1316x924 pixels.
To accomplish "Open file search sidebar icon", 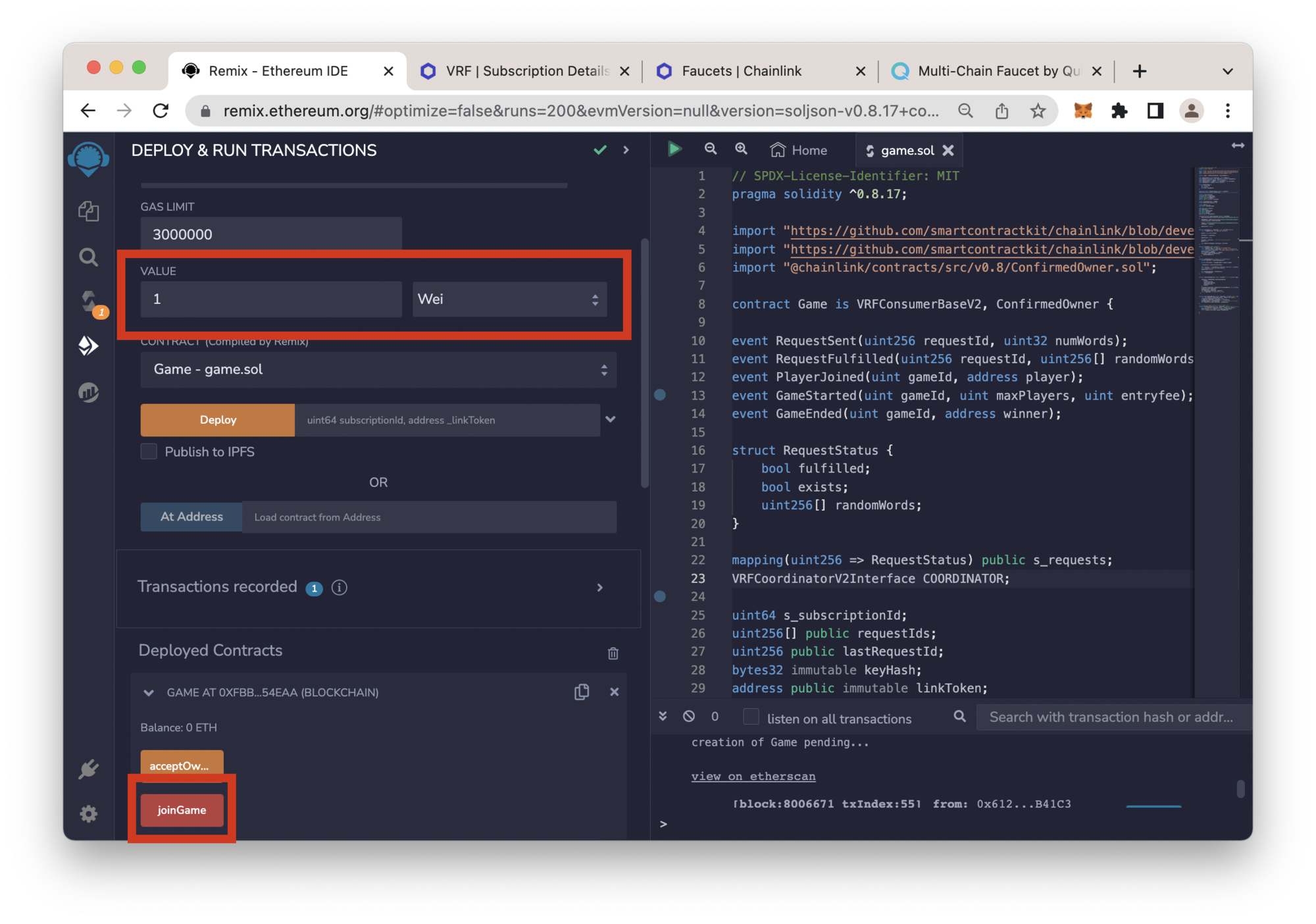I will click(x=88, y=257).
